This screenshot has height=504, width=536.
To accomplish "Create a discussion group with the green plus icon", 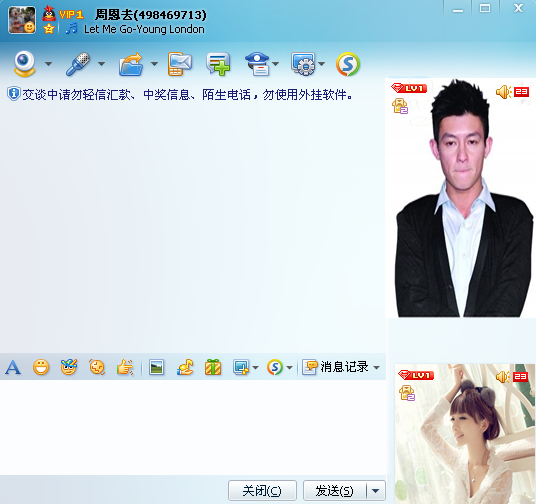I will pyautogui.click(x=218, y=64).
